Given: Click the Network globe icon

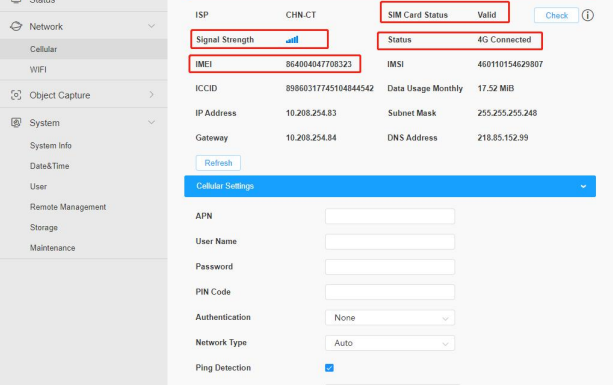Looking at the screenshot, I should pyautogui.click(x=16, y=27).
